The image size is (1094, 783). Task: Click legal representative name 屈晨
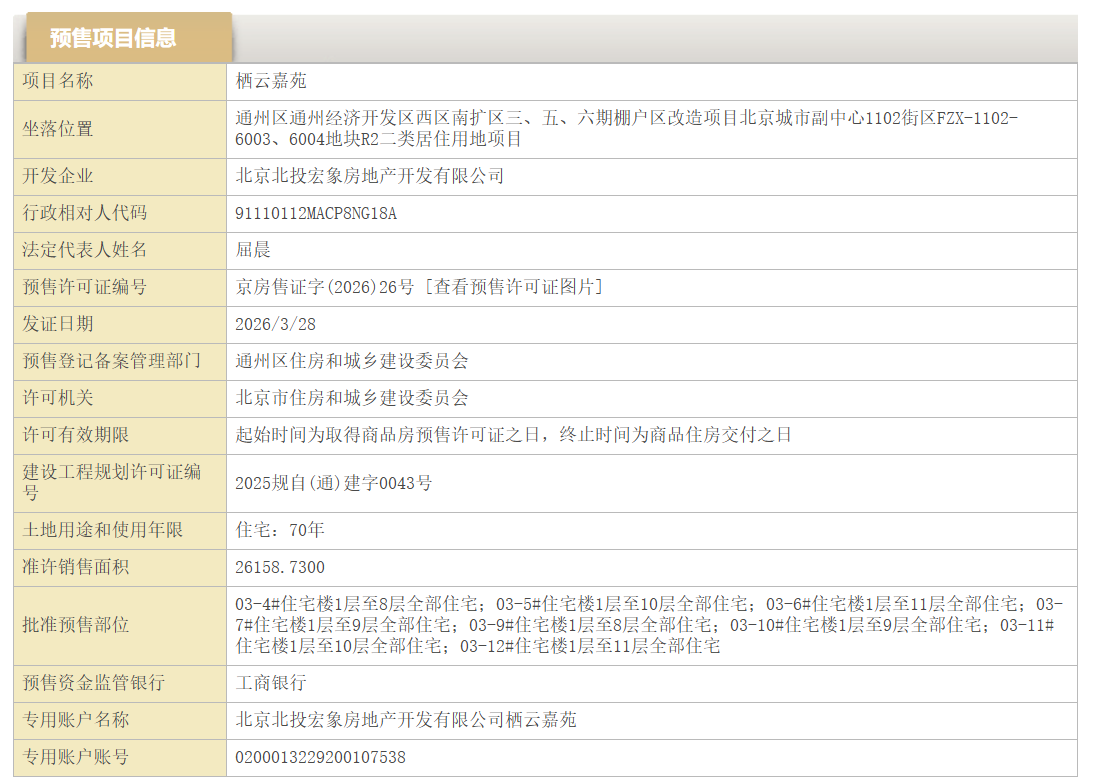point(253,250)
